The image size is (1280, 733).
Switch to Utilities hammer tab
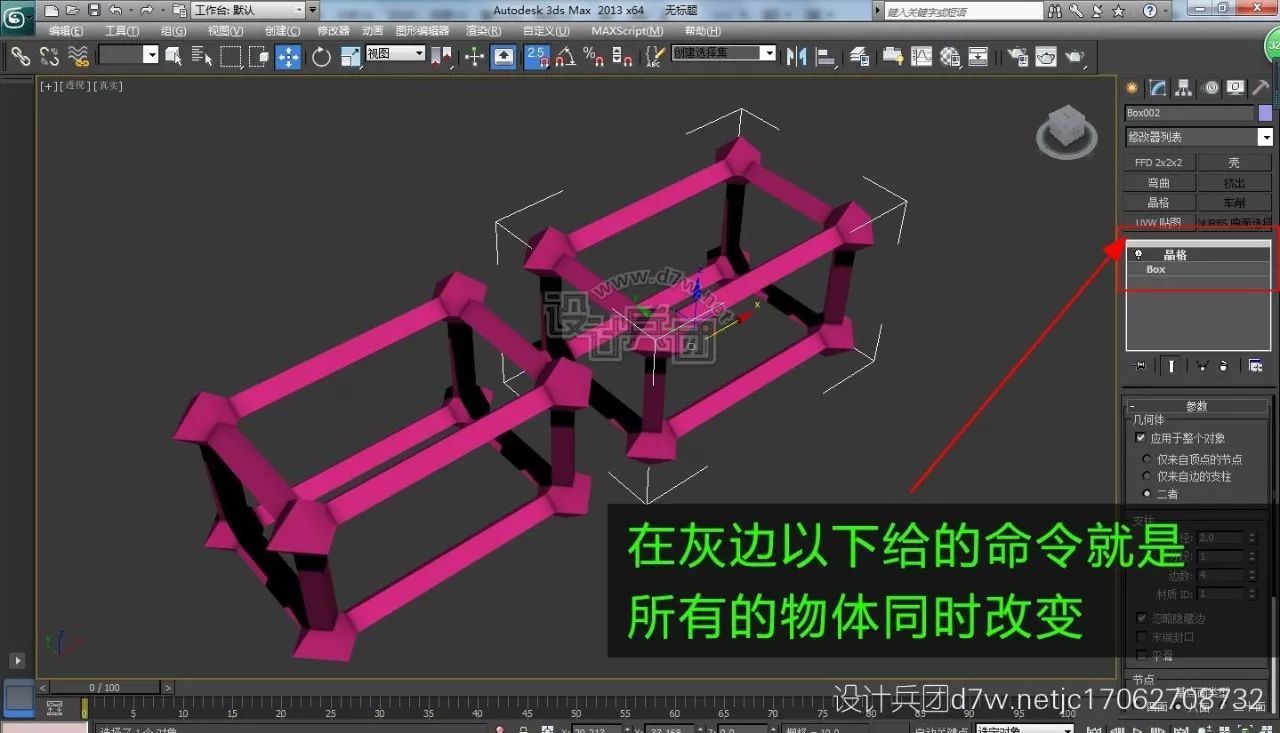[1261, 88]
